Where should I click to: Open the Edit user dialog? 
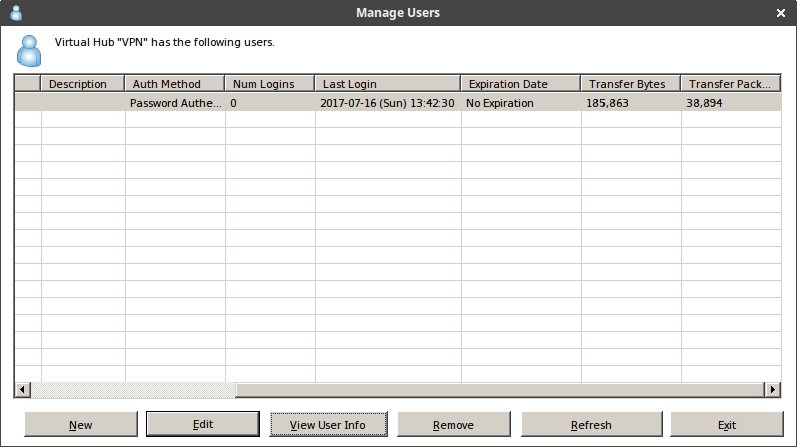coord(203,424)
